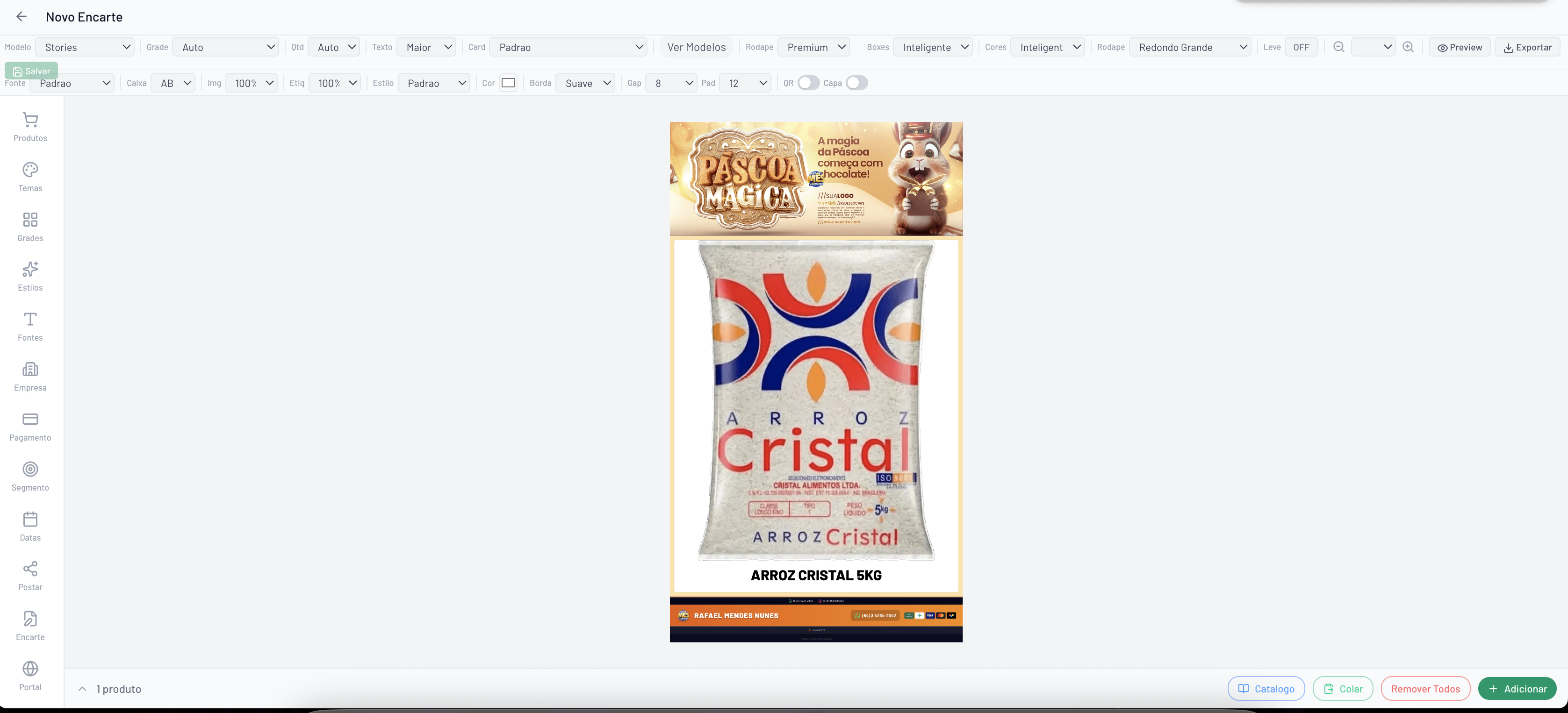Screen dimensions: 1568x713
Task: Click the Ver Modelos button
Action: point(697,47)
